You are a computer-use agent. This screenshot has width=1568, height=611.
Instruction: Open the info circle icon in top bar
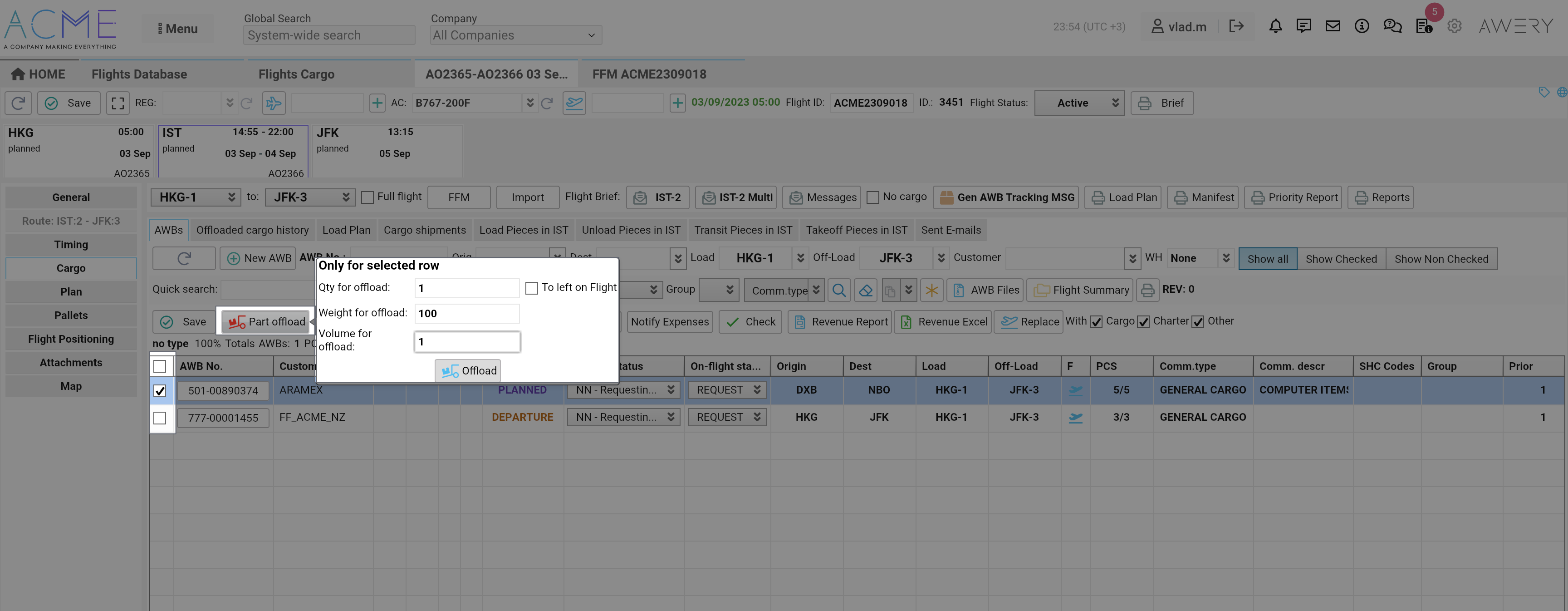pyautogui.click(x=1362, y=26)
